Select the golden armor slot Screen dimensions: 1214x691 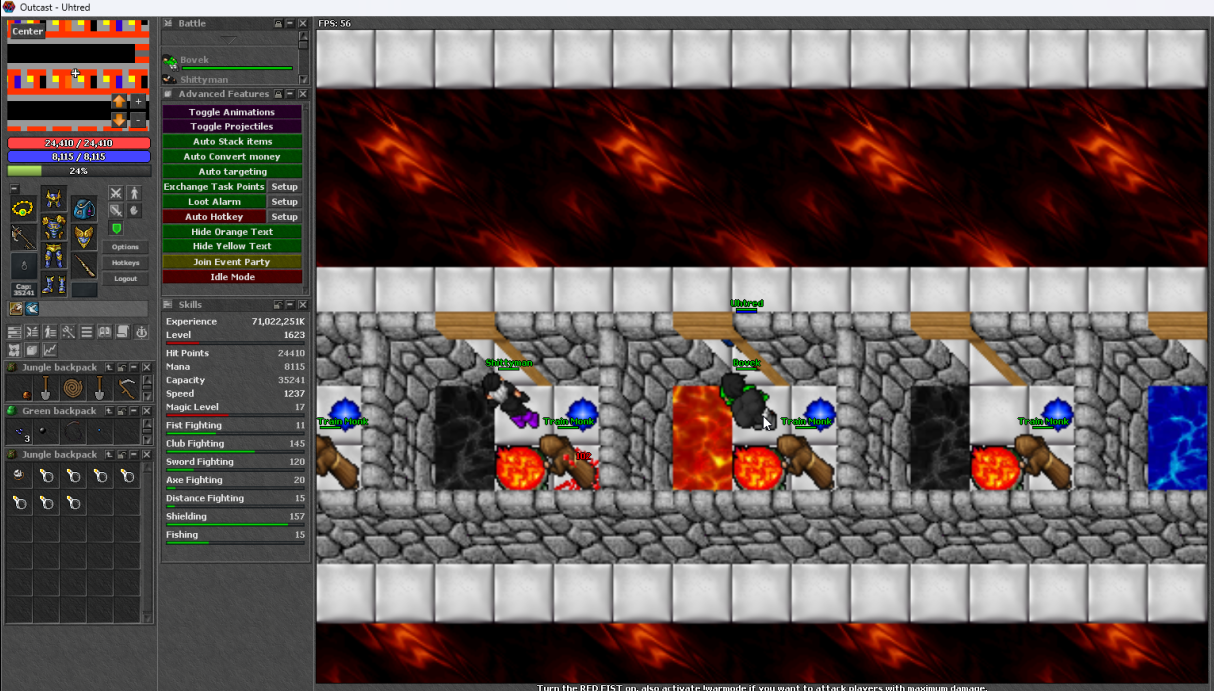coord(54,228)
